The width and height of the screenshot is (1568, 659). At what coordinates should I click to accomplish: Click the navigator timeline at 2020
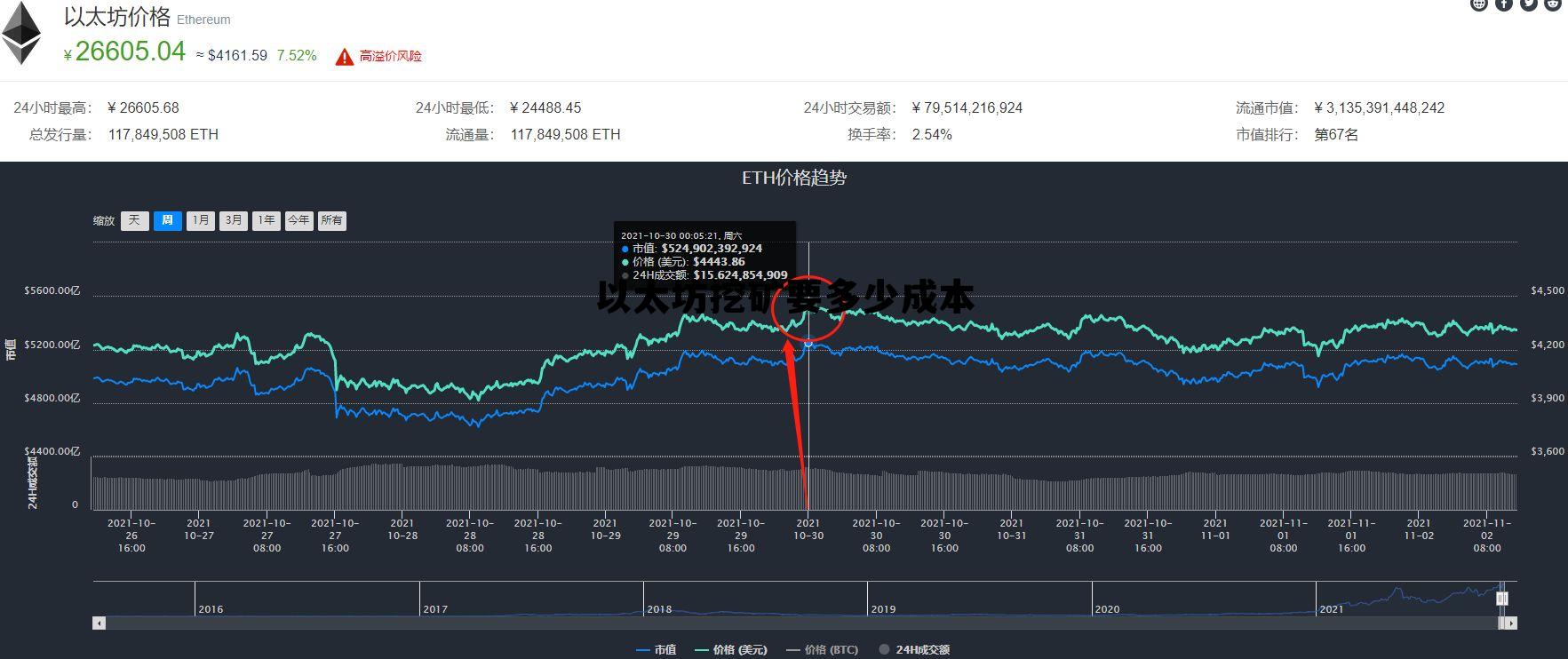tap(1107, 609)
